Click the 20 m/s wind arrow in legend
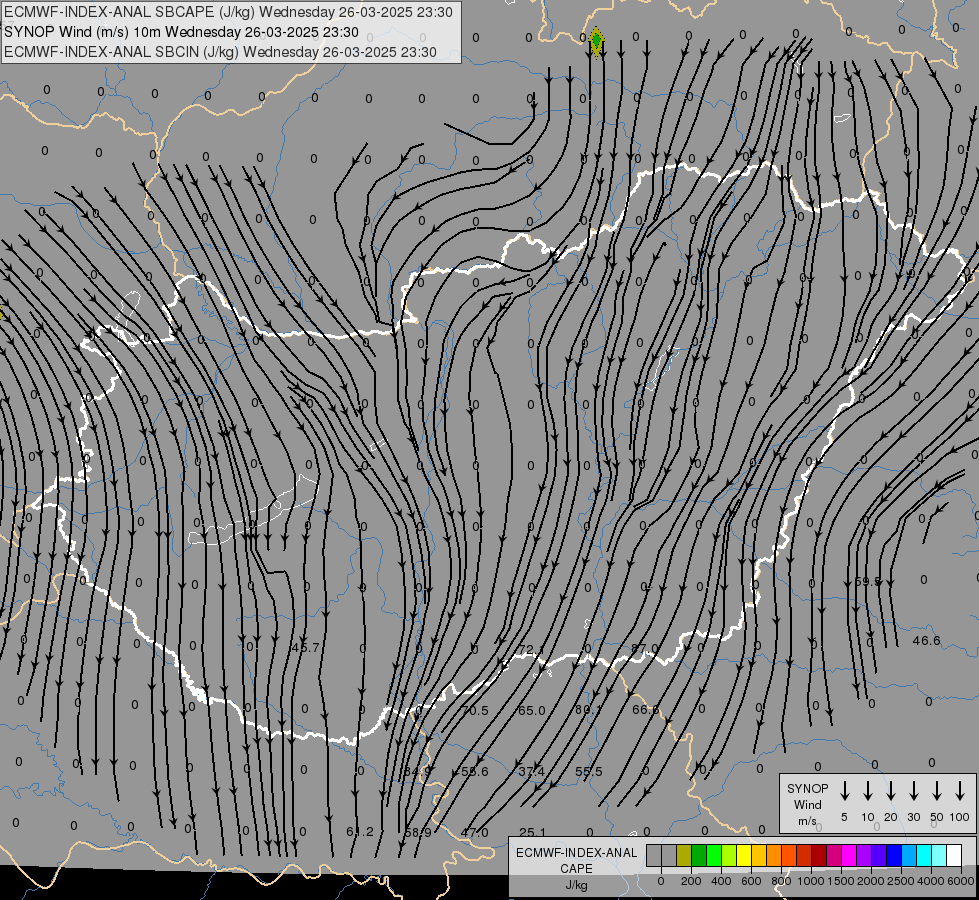979x900 pixels. 890,791
